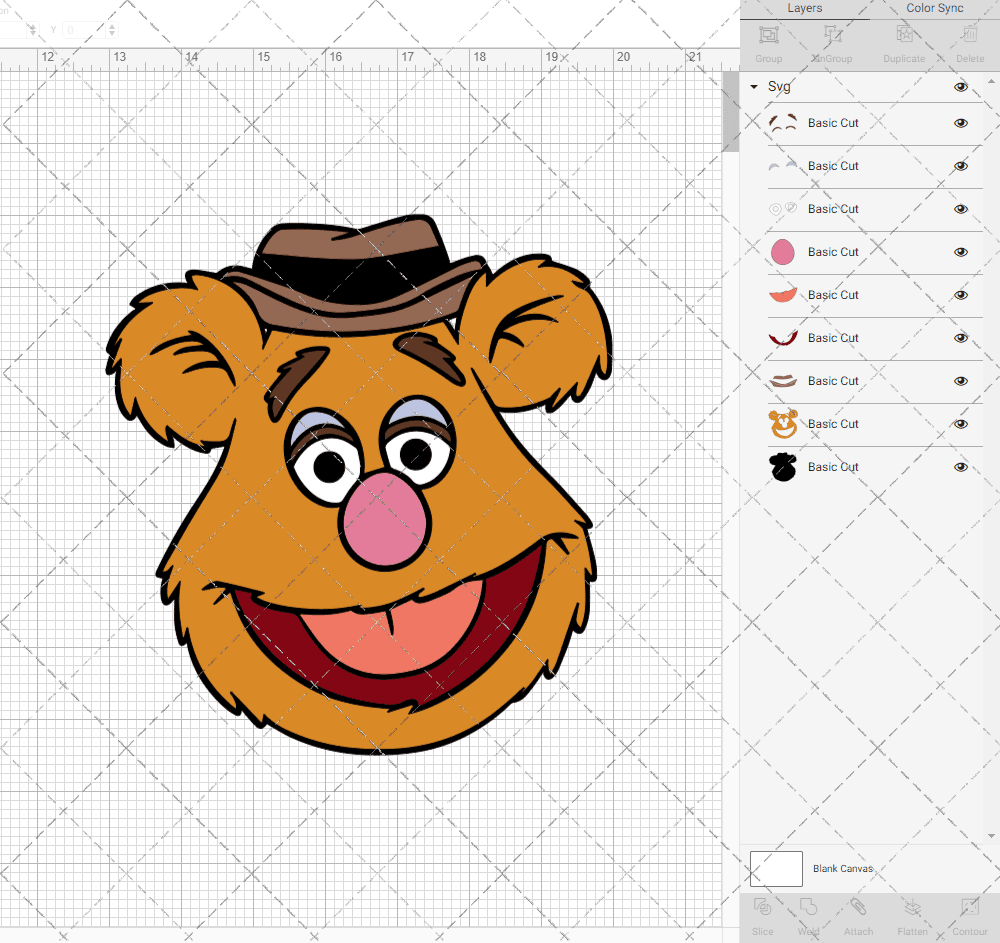Click Basic Cut label of black outline layer

[833, 467]
